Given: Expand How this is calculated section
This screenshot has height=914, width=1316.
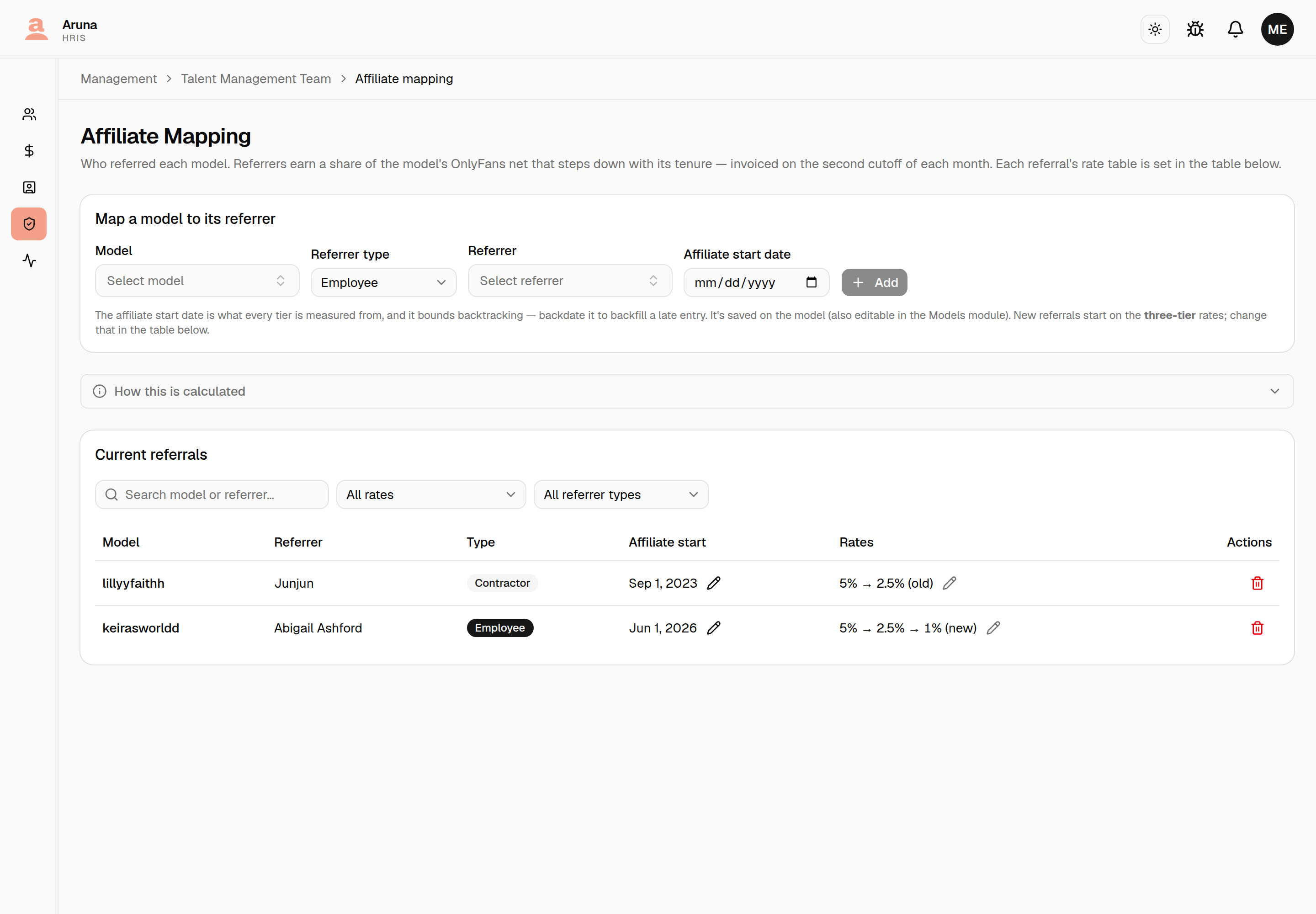Looking at the screenshot, I should point(687,391).
